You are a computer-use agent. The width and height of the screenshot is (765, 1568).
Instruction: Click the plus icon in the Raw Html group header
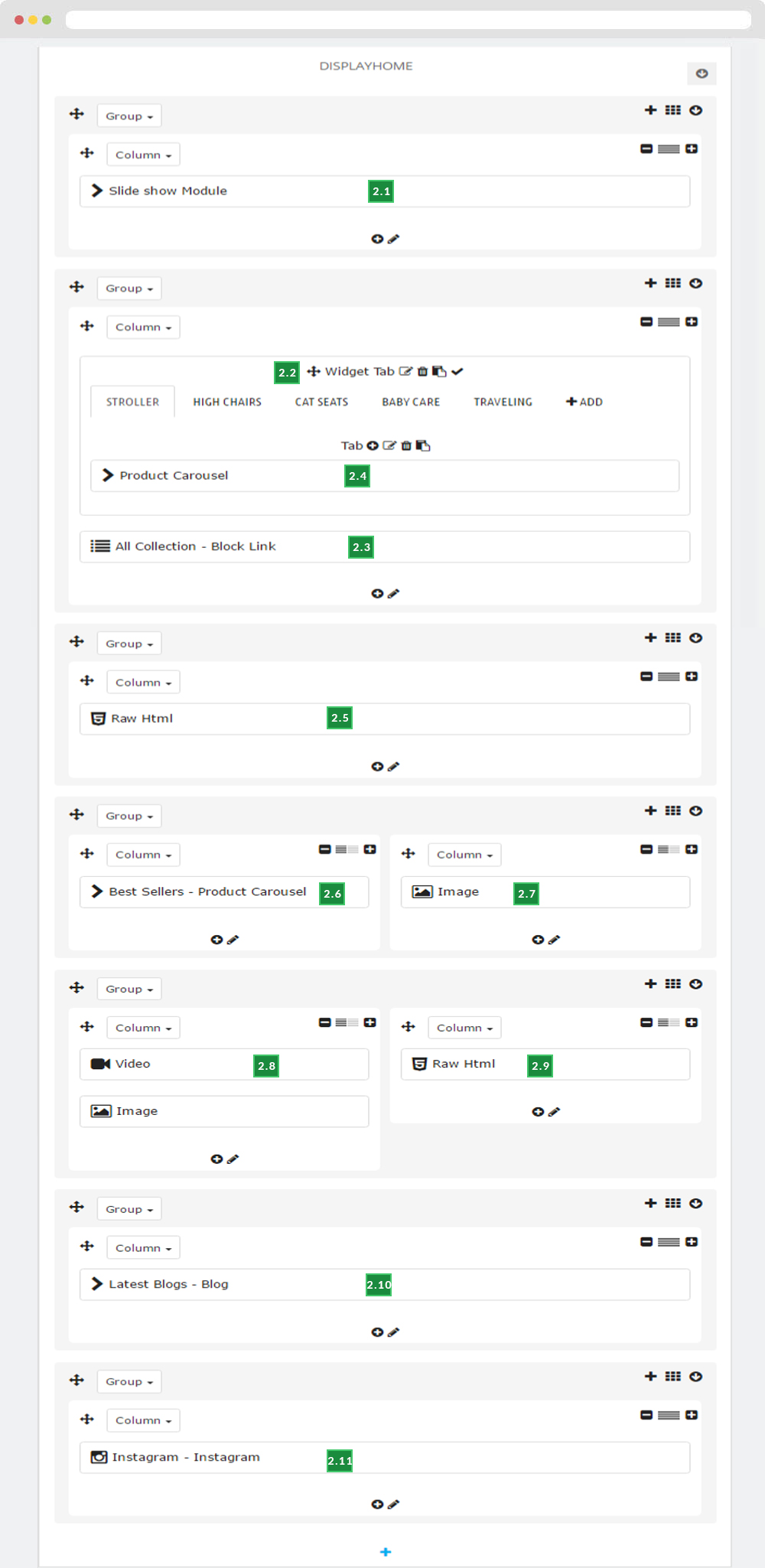tap(650, 637)
